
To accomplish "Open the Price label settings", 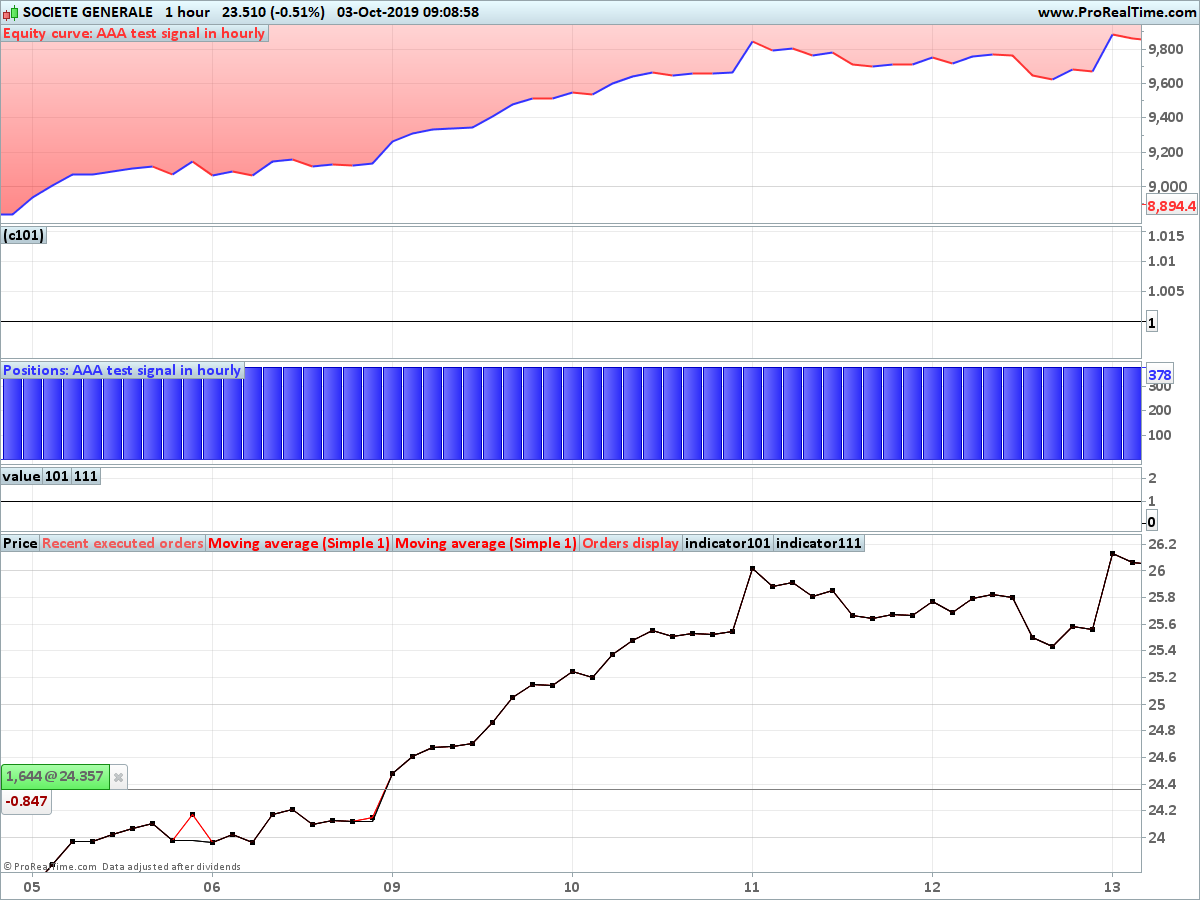I will 20,543.
